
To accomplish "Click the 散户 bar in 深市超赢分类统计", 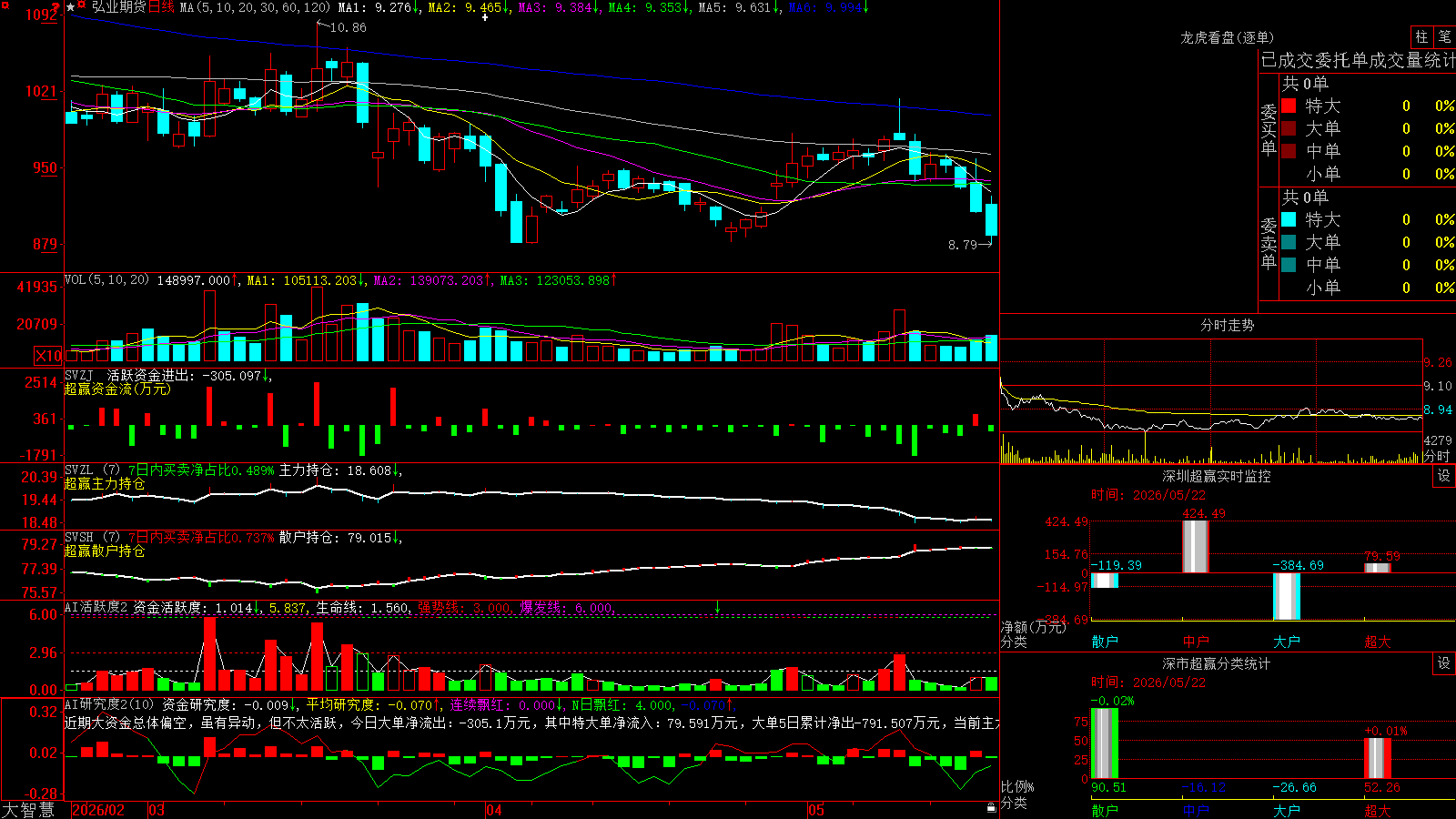I will coord(1105,743).
